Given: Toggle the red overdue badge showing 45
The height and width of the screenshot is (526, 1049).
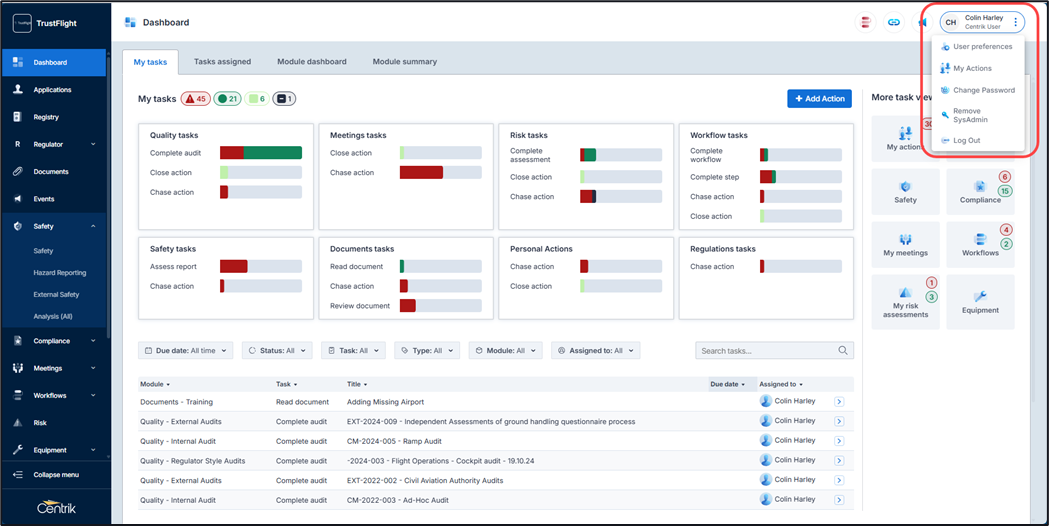Looking at the screenshot, I should click(x=195, y=99).
